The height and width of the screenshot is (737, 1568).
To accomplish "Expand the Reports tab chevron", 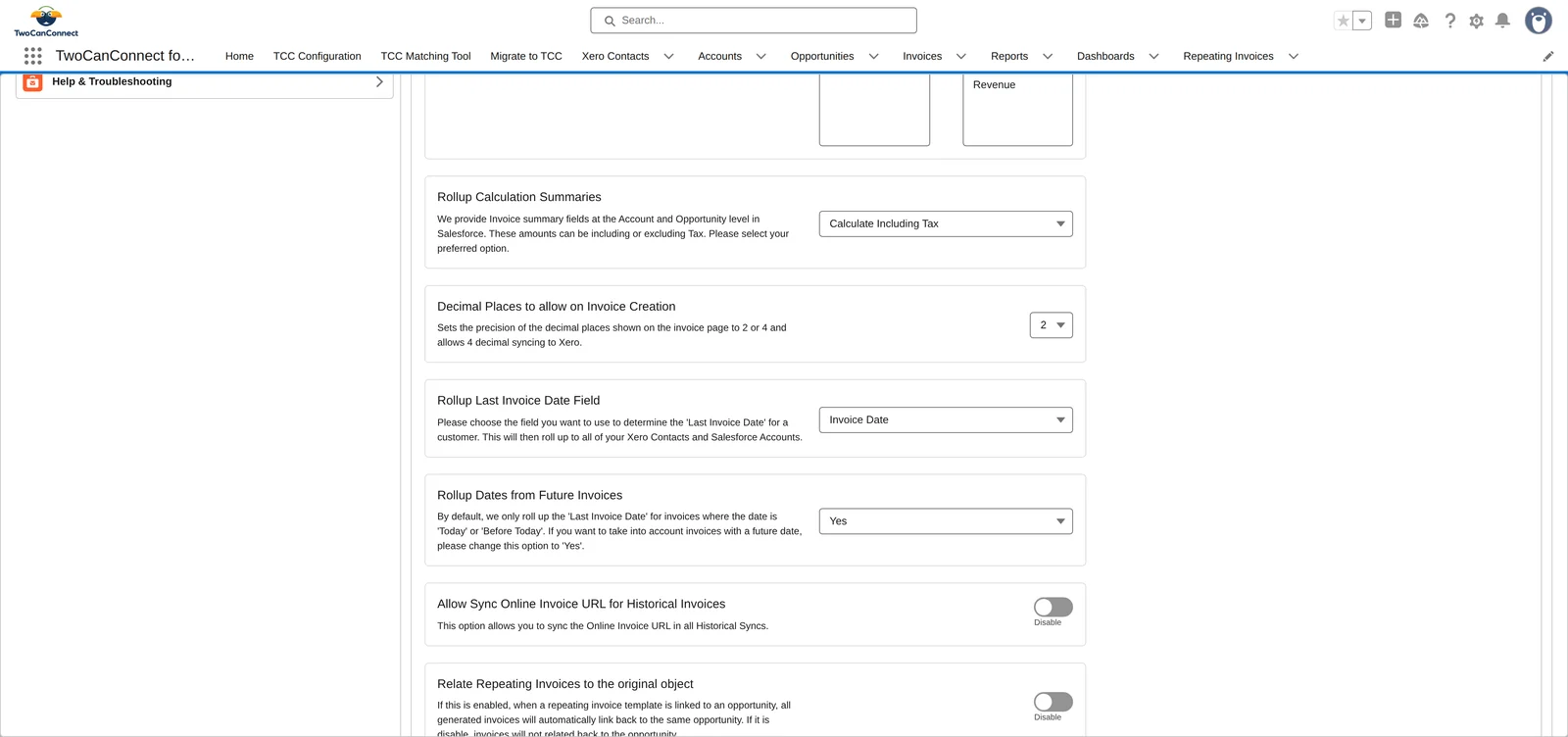I will [x=1048, y=57].
